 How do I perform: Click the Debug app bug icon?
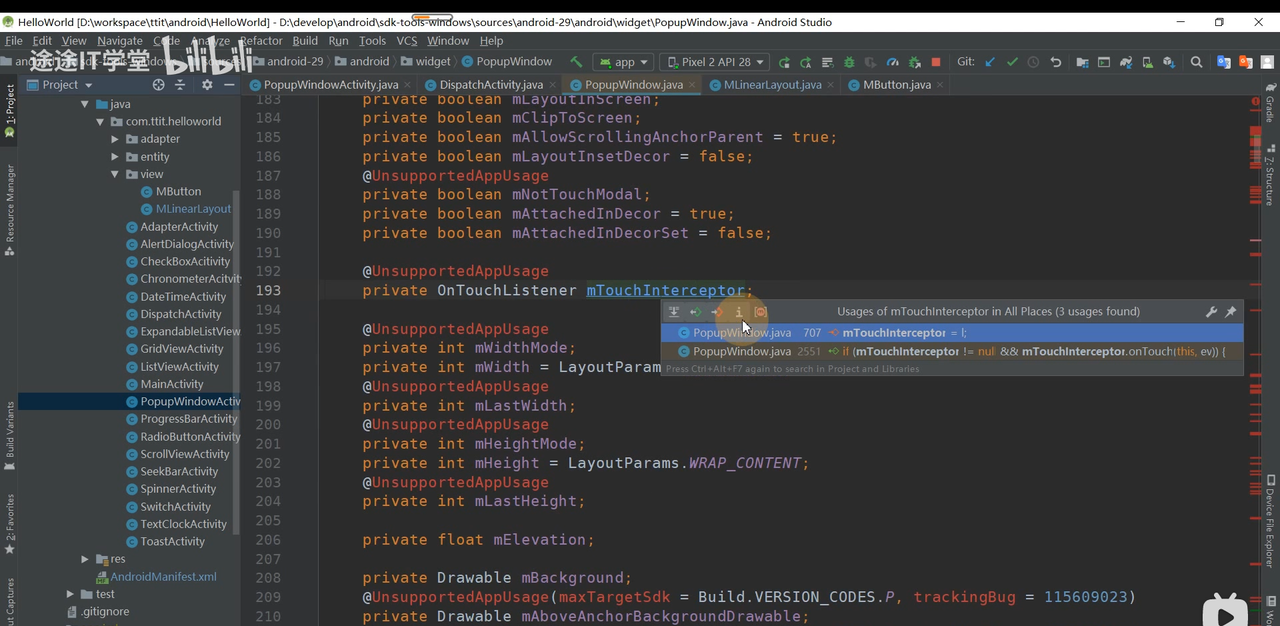pyautogui.click(x=849, y=62)
